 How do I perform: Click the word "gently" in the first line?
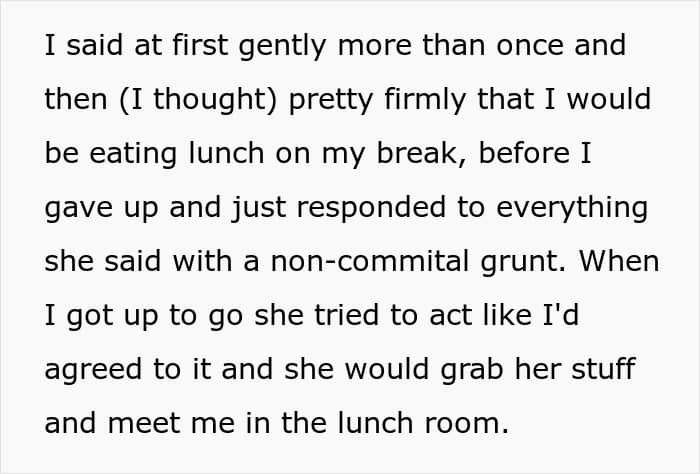point(283,46)
